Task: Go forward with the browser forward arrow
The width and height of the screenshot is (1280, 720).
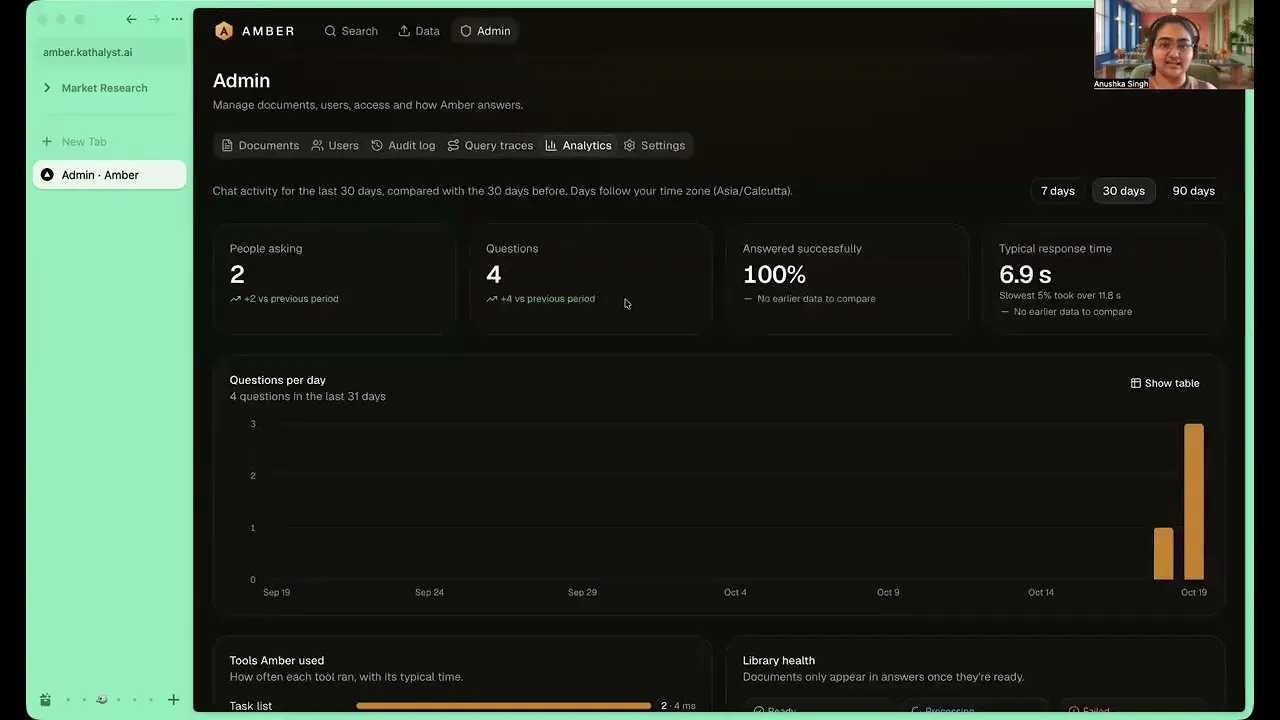Action: pos(154,19)
